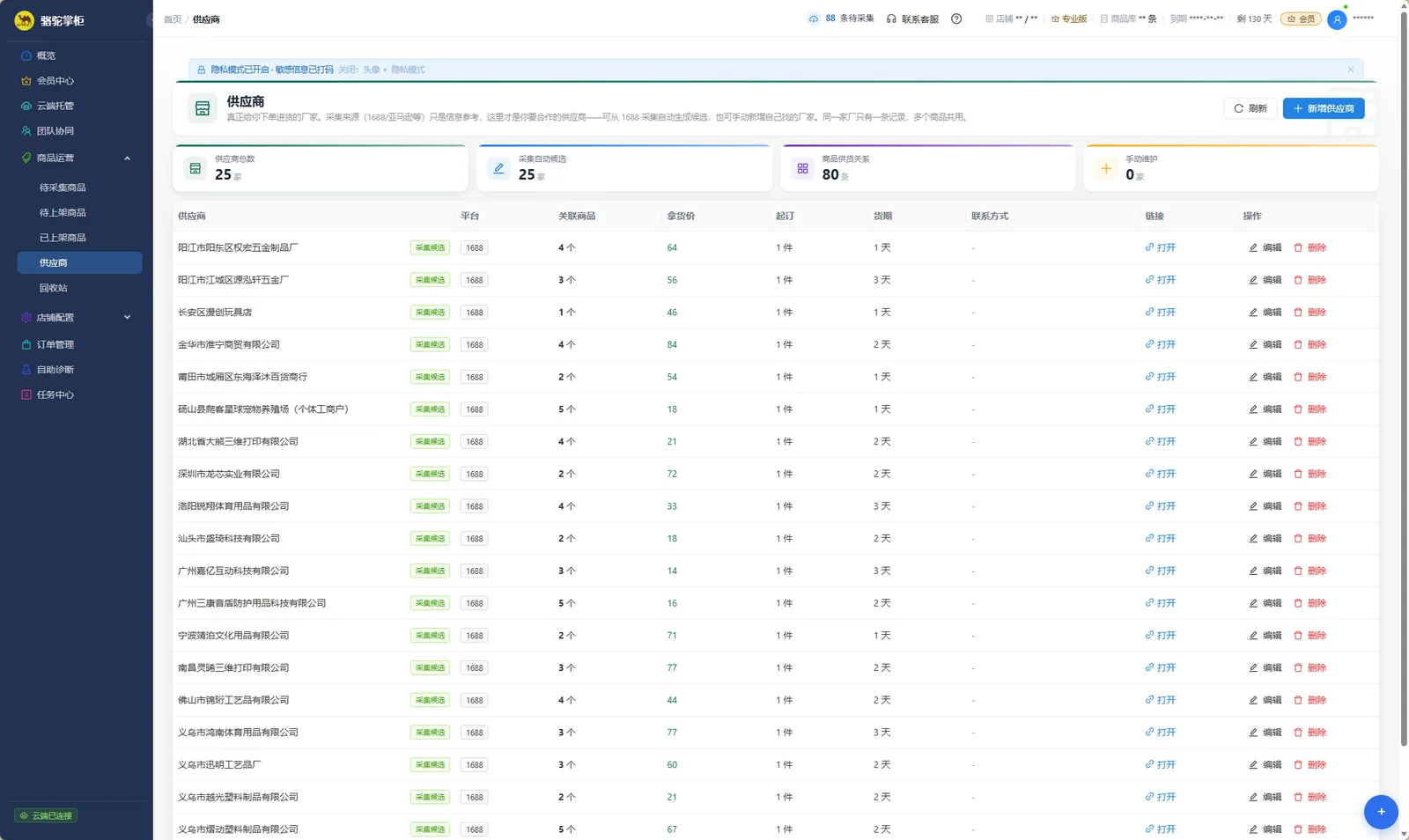
Task: Open link for 阳江市阳东区权宏五金制品厂
Action: pos(1161,247)
